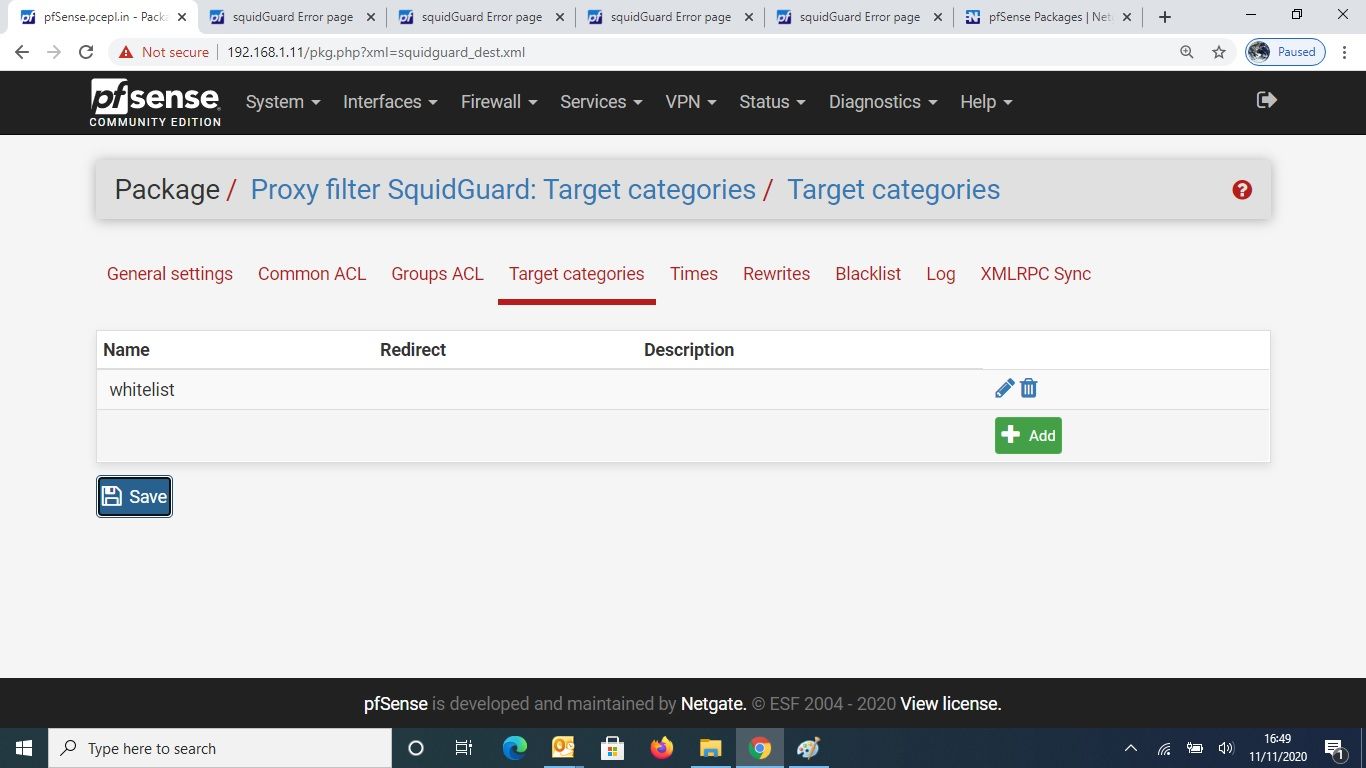Viewport: 1366px width, 768px height.
Task: Click the Not secure warning indicator
Action: point(164,52)
